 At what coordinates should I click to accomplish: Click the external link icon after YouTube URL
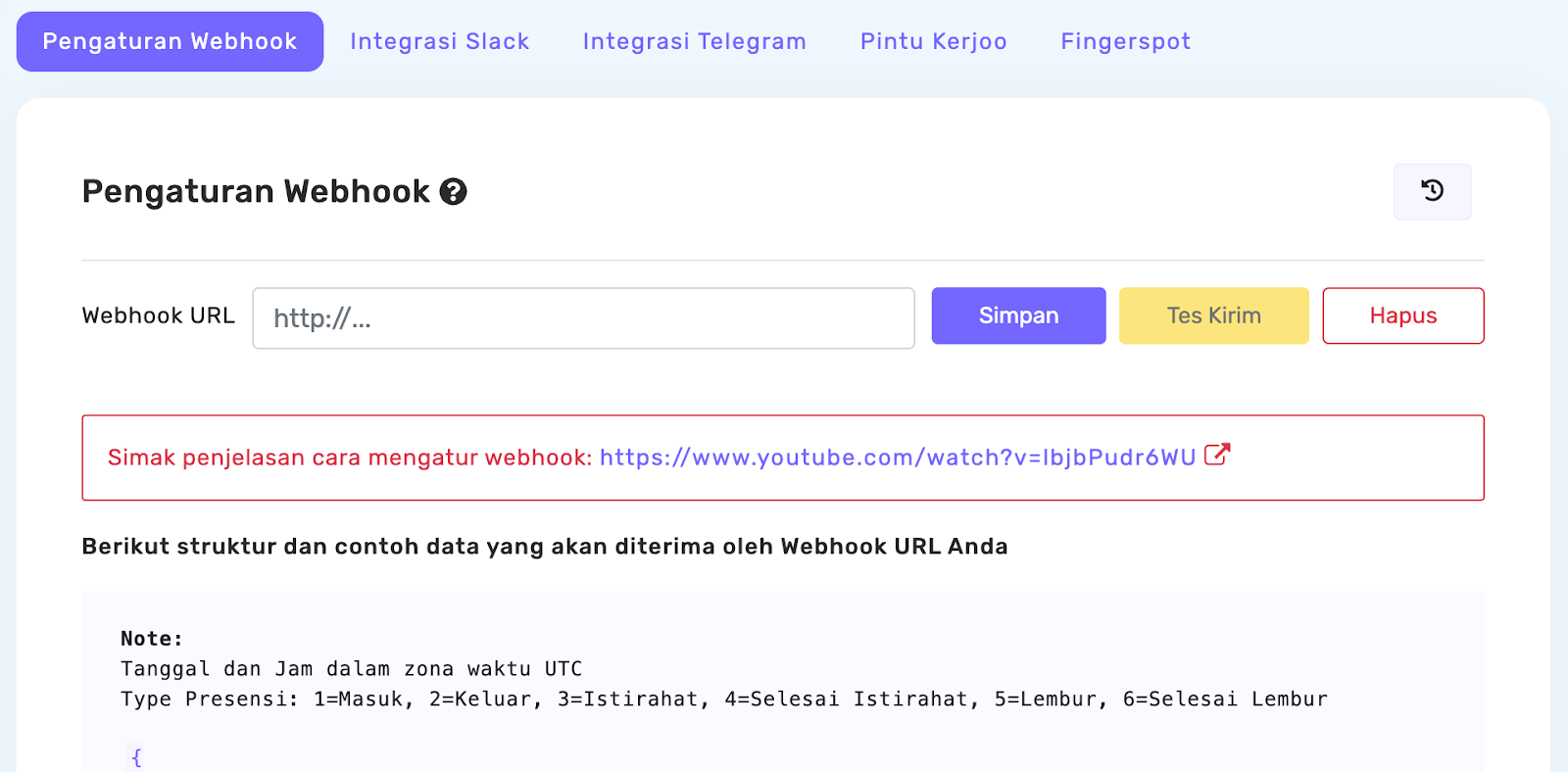tap(1216, 456)
